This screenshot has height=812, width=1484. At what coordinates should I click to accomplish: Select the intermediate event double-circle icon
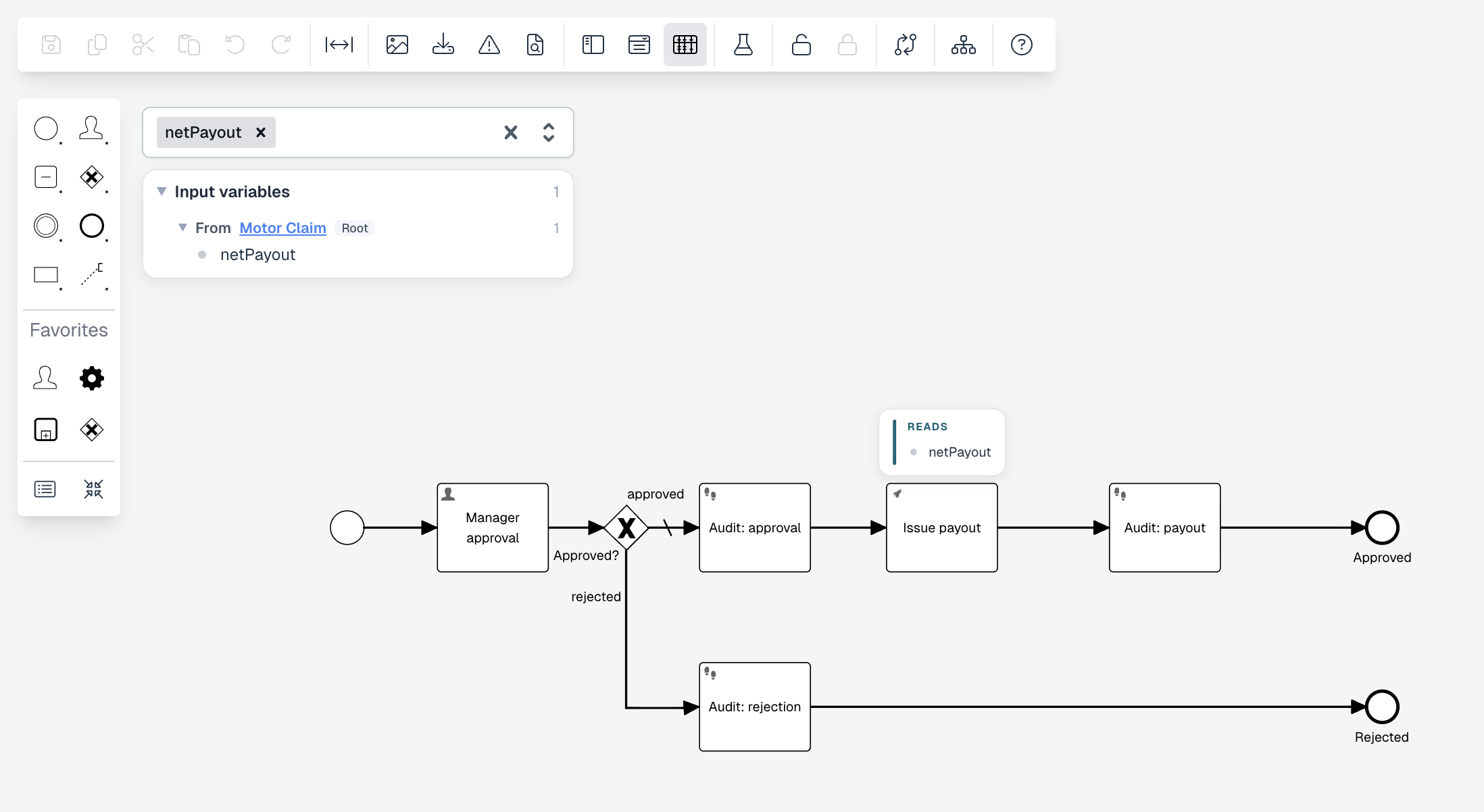pyautogui.click(x=46, y=226)
